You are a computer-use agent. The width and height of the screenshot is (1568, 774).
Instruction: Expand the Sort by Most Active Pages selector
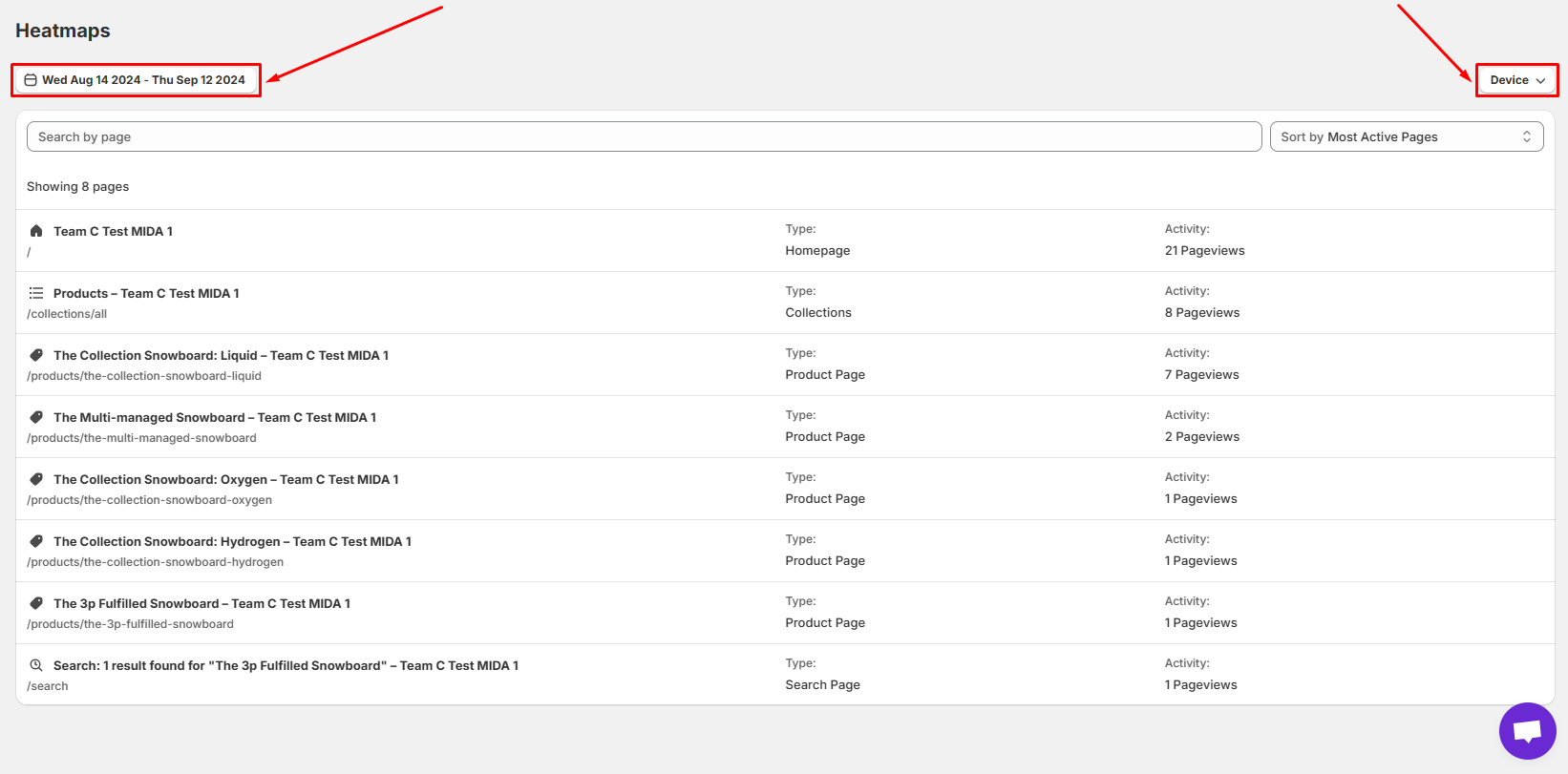click(1406, 136)
